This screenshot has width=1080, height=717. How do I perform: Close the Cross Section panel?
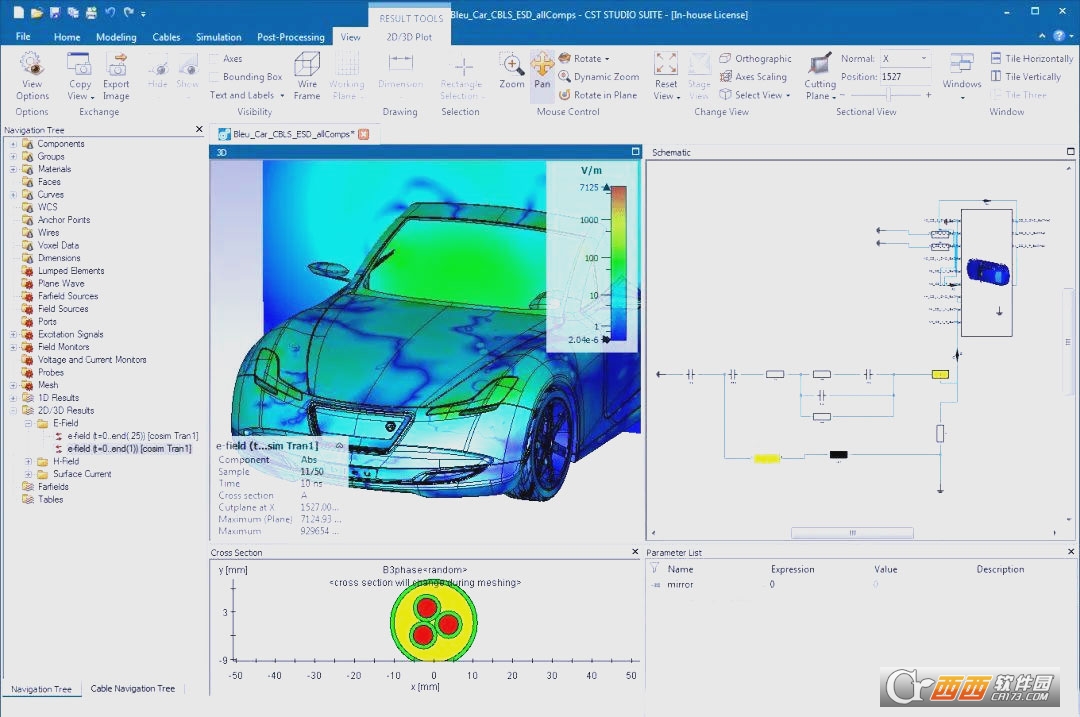(x=635, y=552)
